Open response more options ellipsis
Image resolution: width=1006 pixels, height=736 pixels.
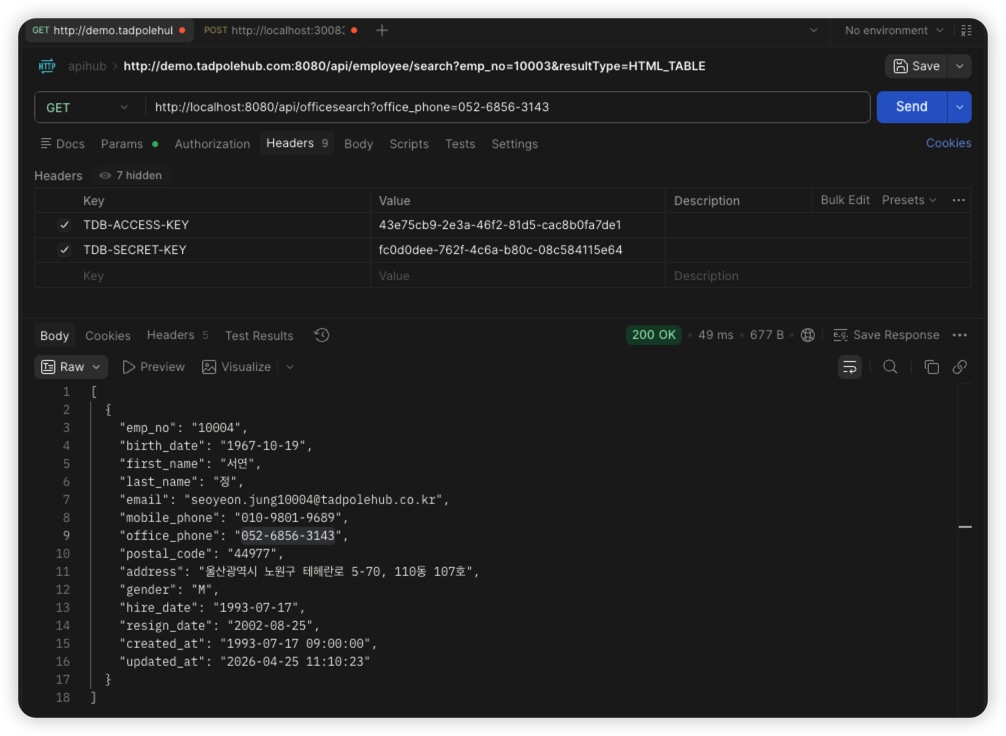[x=960, y=335]
